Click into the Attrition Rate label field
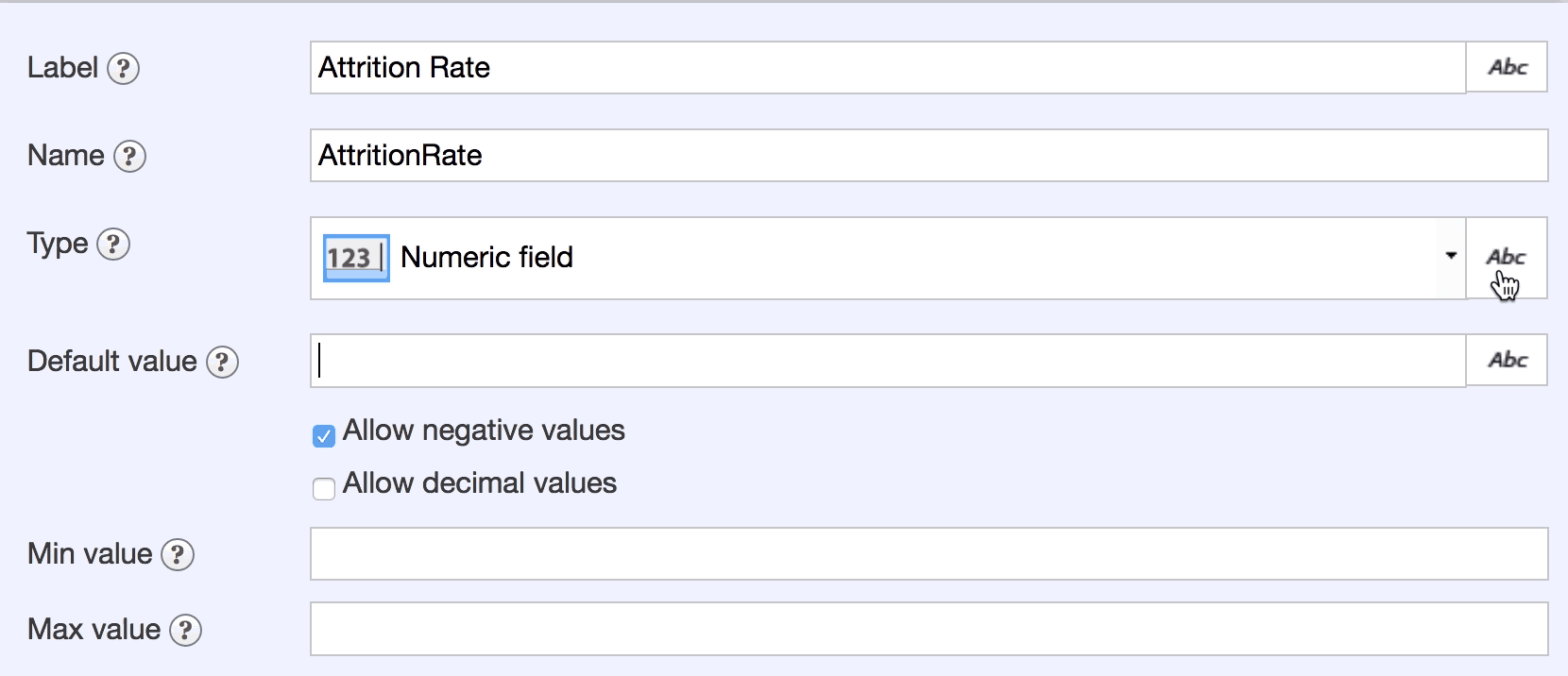This screenshot has width=1568, height=676. pos(888,68)
